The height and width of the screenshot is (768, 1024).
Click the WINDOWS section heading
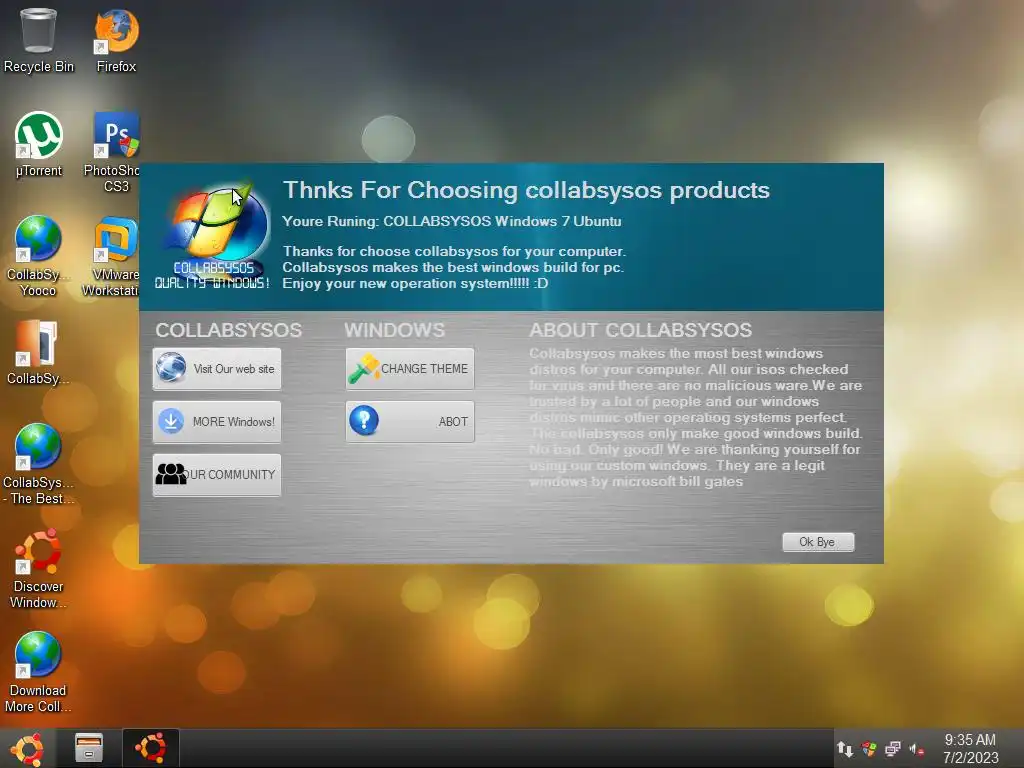[394, 330]
